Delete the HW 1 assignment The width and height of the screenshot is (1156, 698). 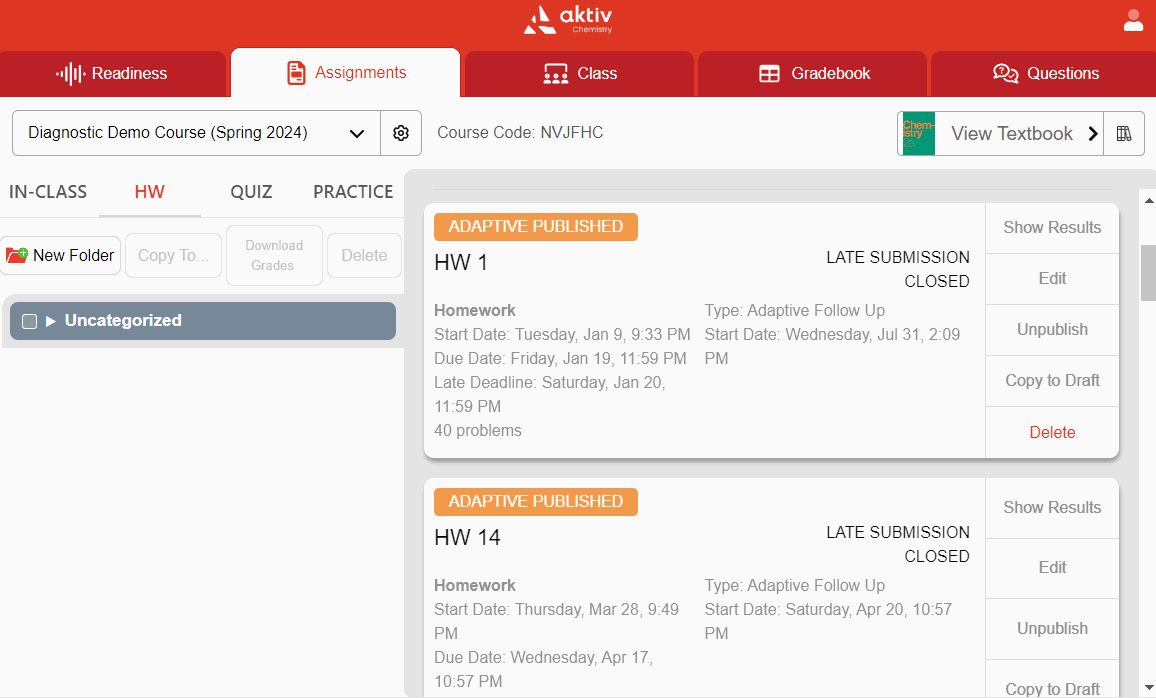[1051, 432]
